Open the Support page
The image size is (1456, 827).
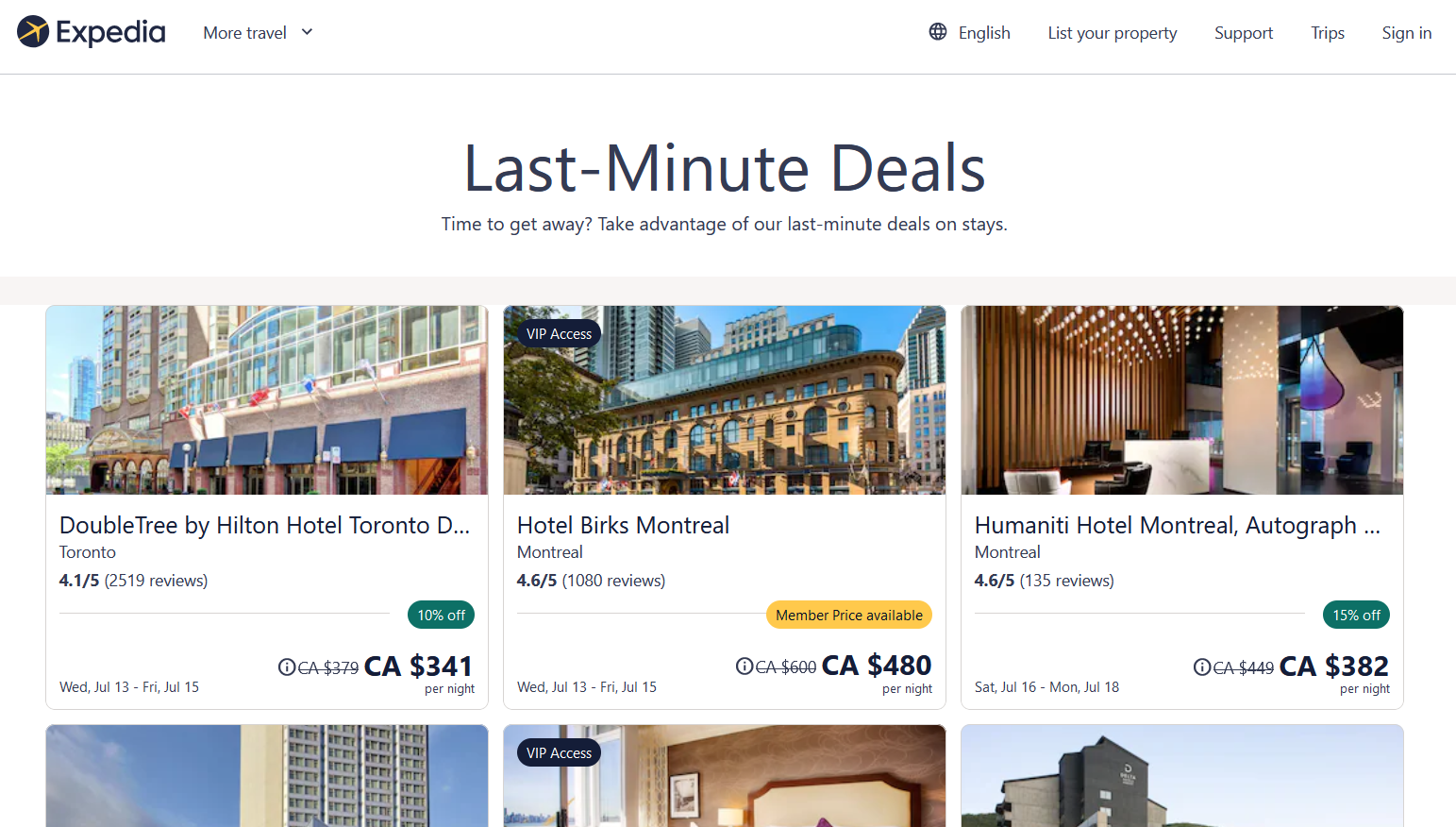tap(1244, 33)
